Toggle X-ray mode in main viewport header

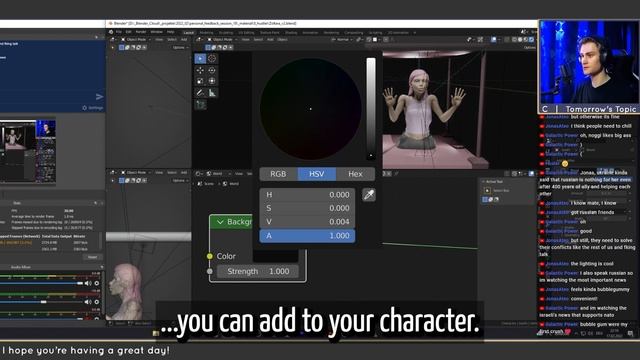pyautogui.click(x=507, y=40)
